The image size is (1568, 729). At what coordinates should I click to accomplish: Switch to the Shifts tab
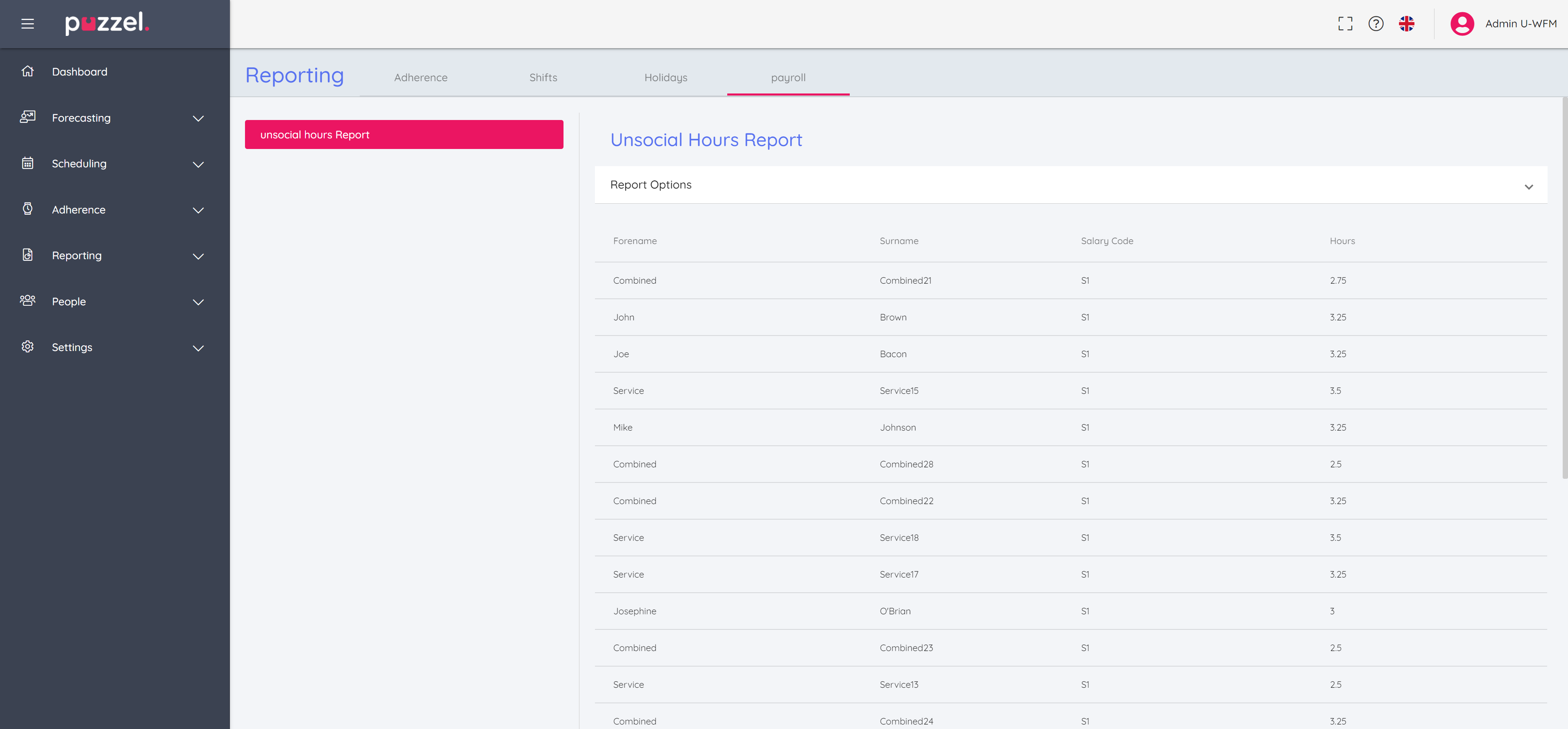point(543,77)
